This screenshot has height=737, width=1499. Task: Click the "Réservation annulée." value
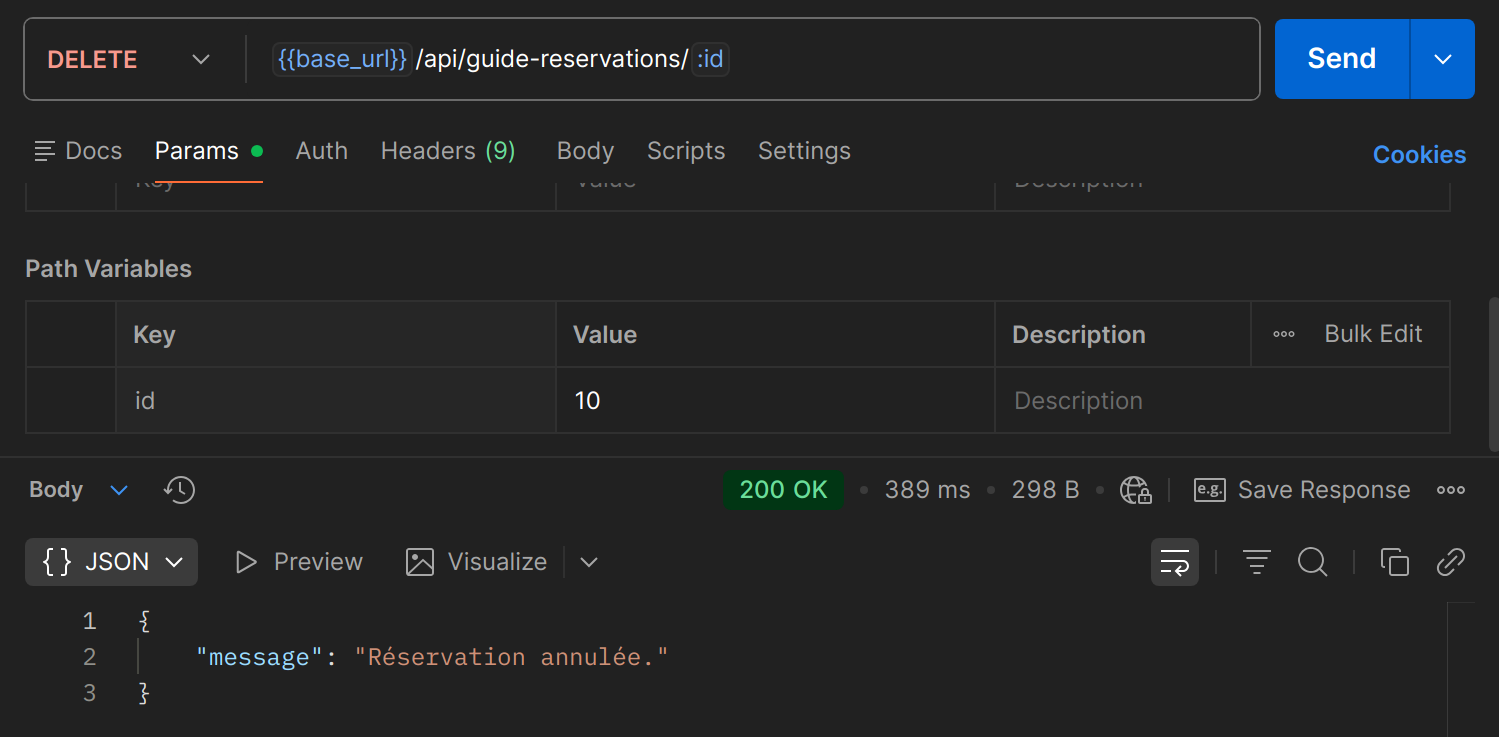(511, 657)
